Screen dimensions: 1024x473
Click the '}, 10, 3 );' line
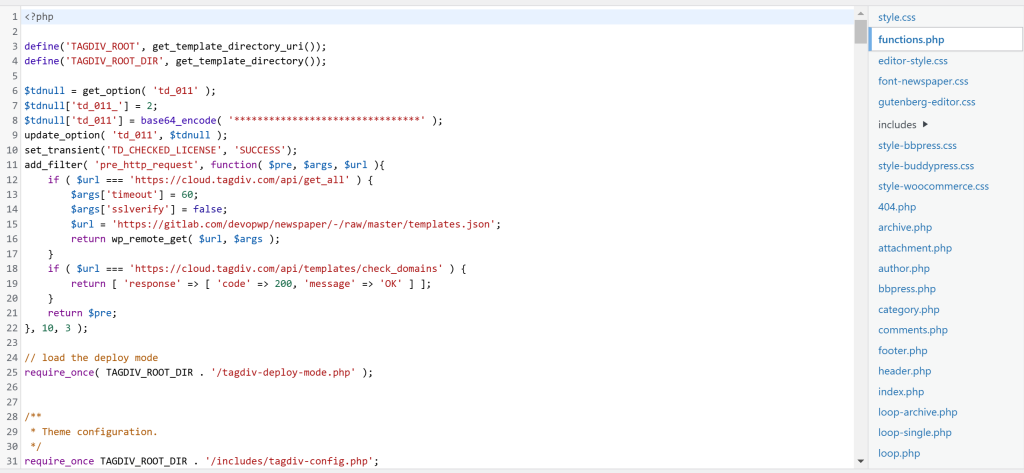(56, 328)
